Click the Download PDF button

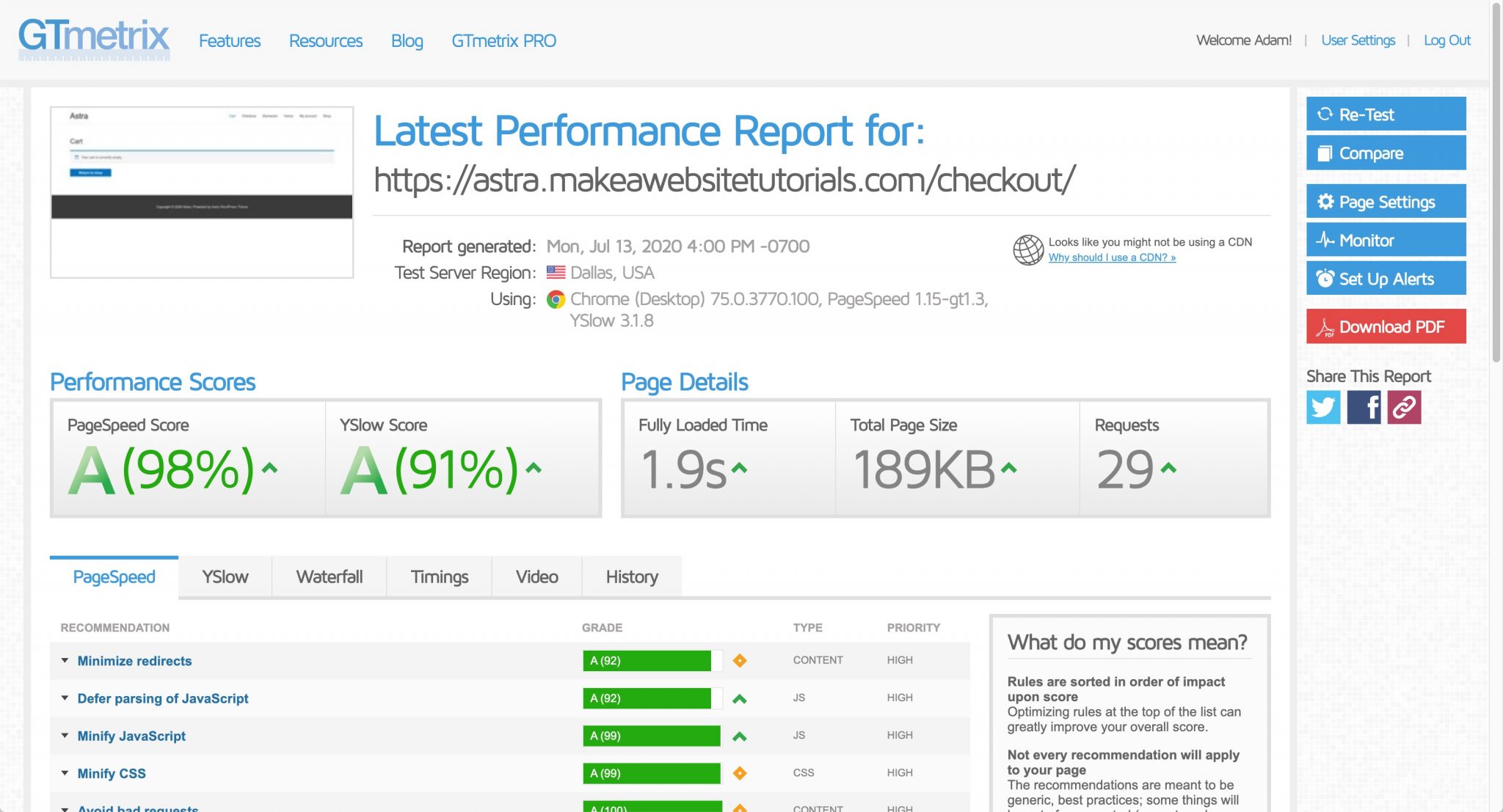(1386, 326)
